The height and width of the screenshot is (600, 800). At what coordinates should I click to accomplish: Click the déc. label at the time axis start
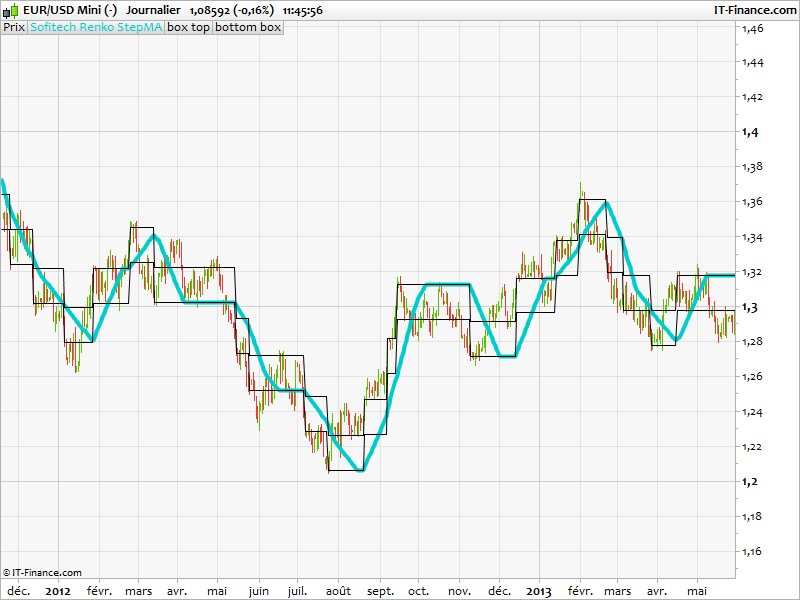coord(19,591)
